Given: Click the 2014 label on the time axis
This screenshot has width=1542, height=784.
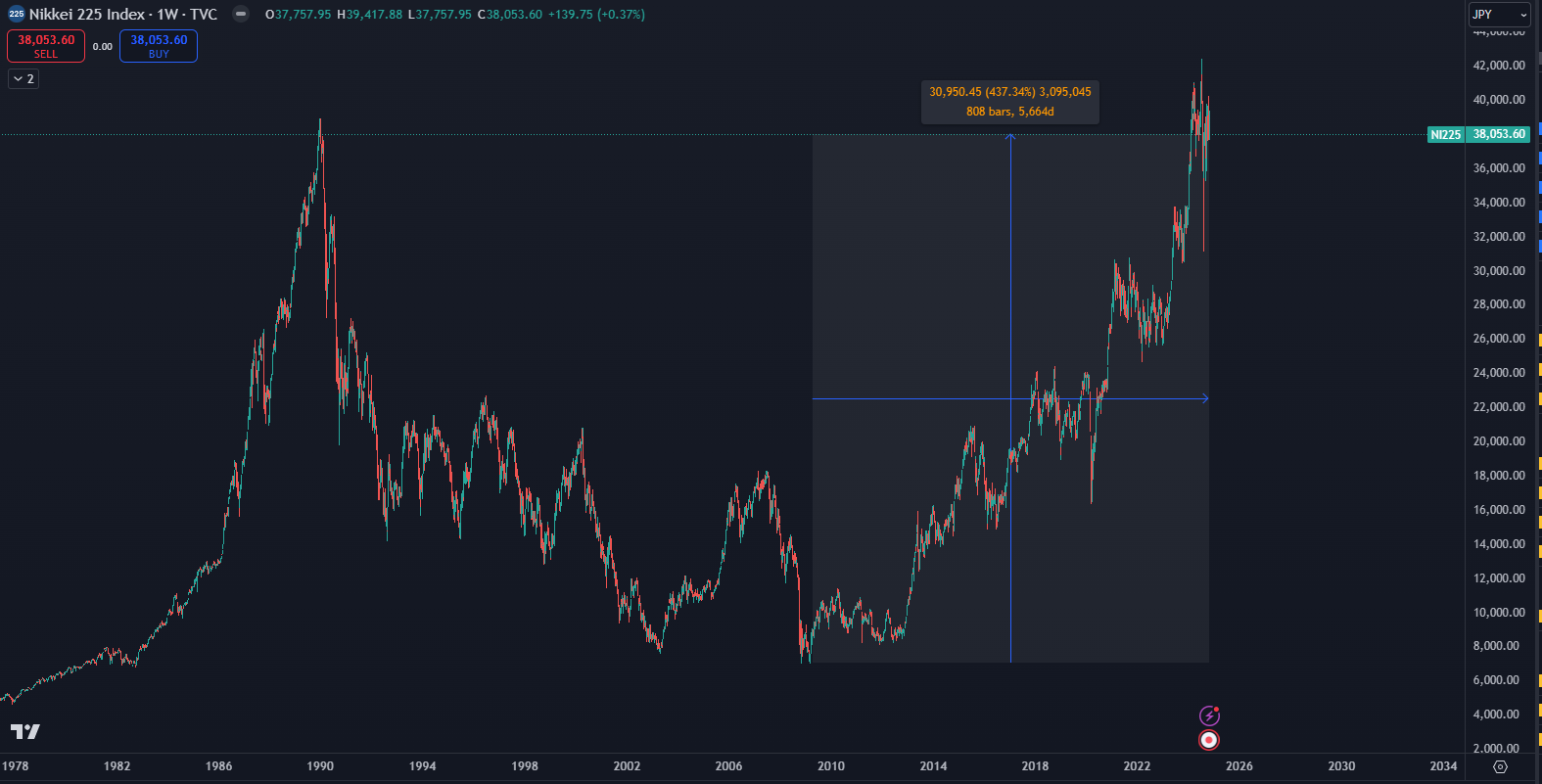Looking at the screenshot, I should [x=933, y=766].
